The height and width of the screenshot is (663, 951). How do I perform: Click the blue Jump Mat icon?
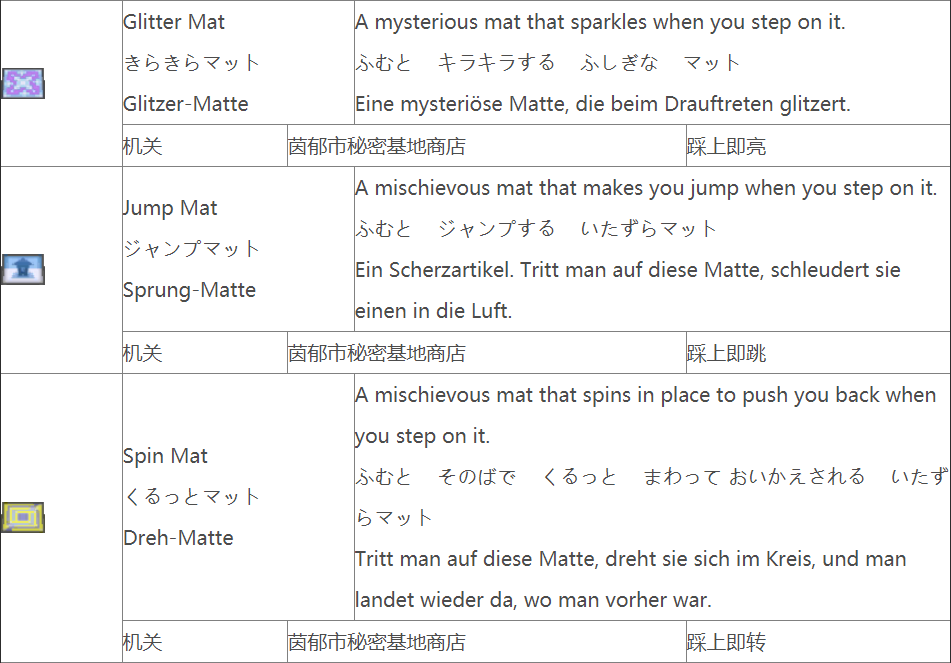(23, 269)
